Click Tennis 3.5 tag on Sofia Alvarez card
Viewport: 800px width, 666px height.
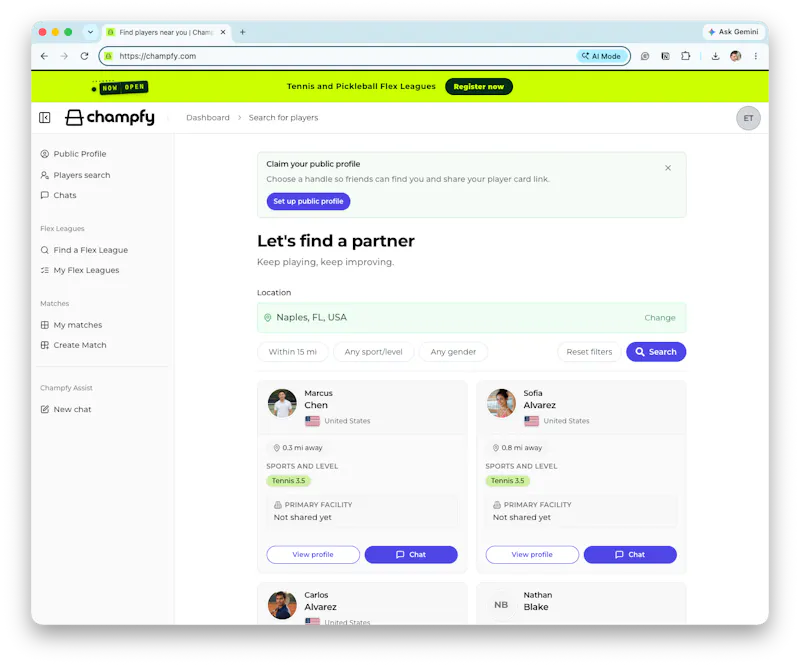tap(508, 481)
